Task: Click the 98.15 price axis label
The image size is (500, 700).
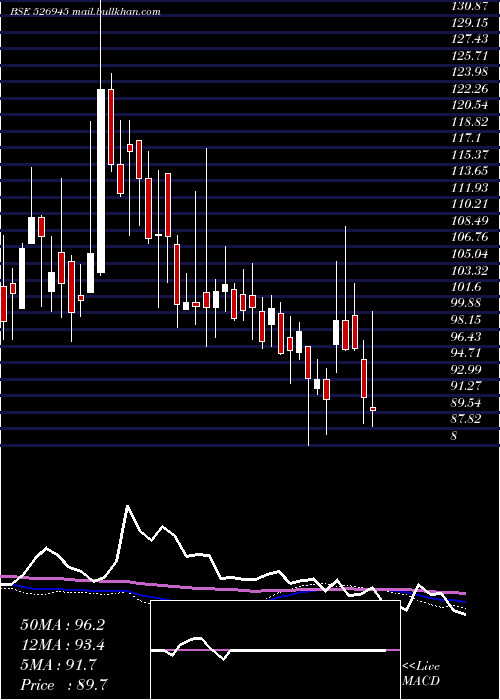Action: pyautogui.click(x=464, y=320)
